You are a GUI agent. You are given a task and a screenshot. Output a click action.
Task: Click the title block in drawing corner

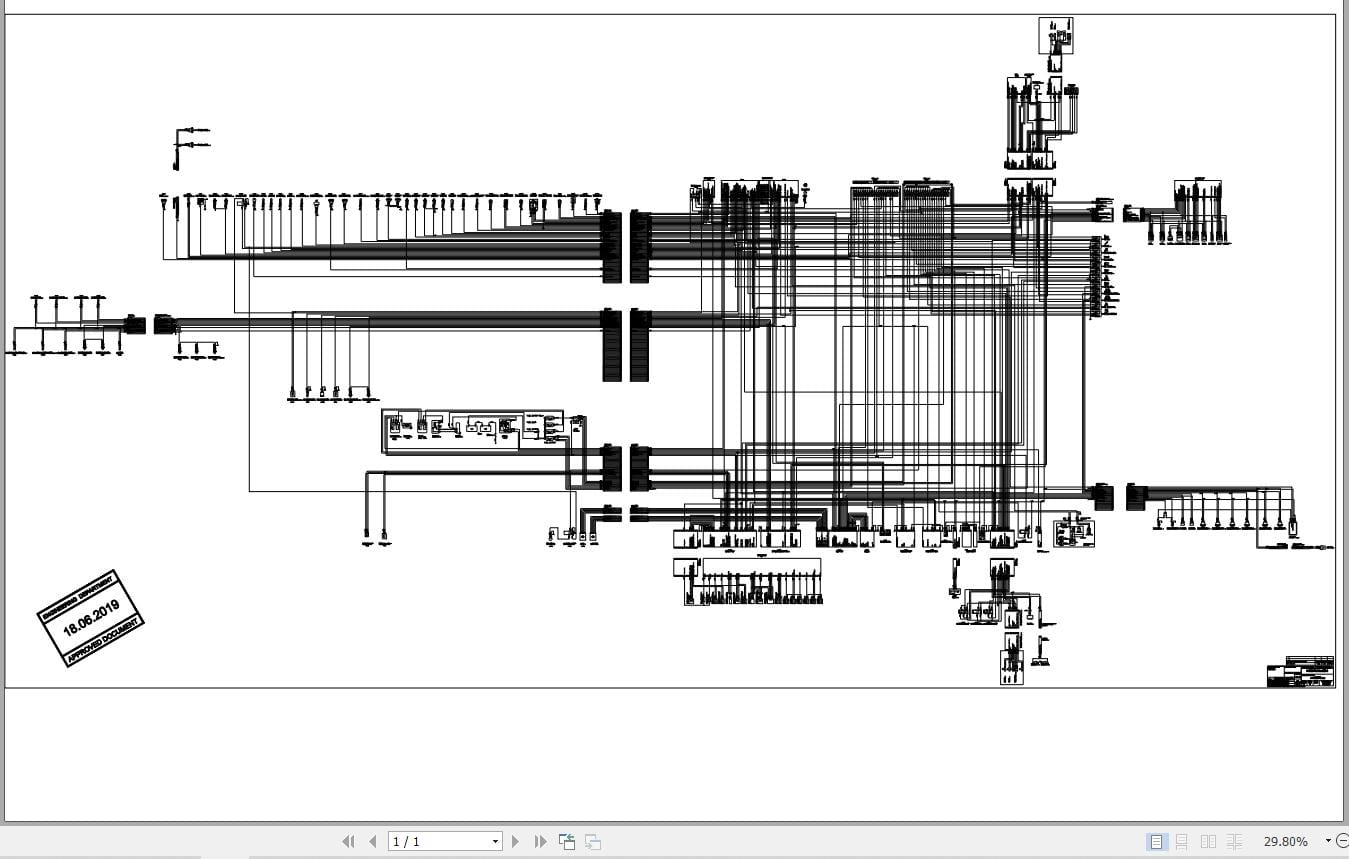click(1300, 671)
